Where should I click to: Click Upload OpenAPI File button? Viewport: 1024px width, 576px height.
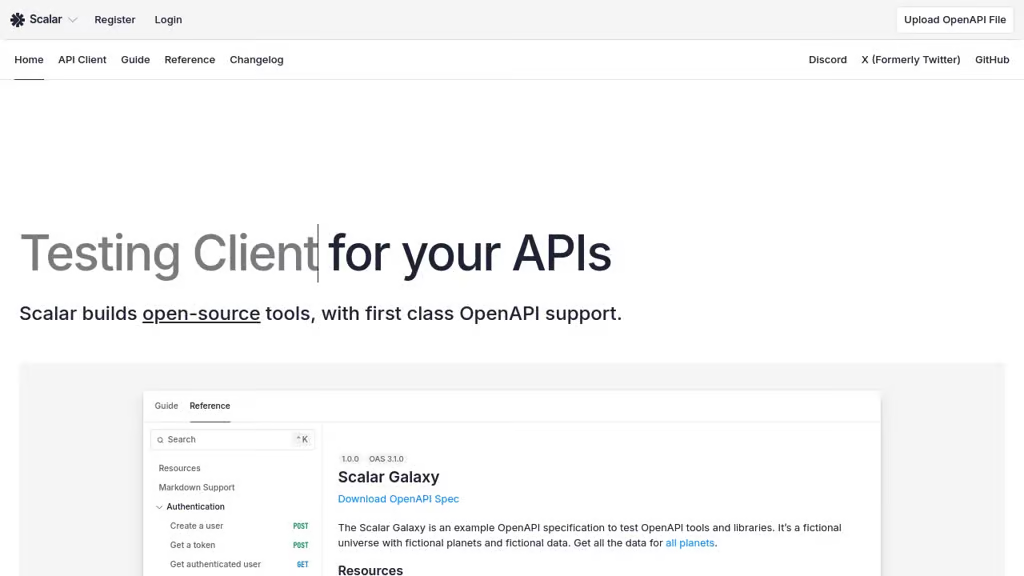tap(955, 20)
